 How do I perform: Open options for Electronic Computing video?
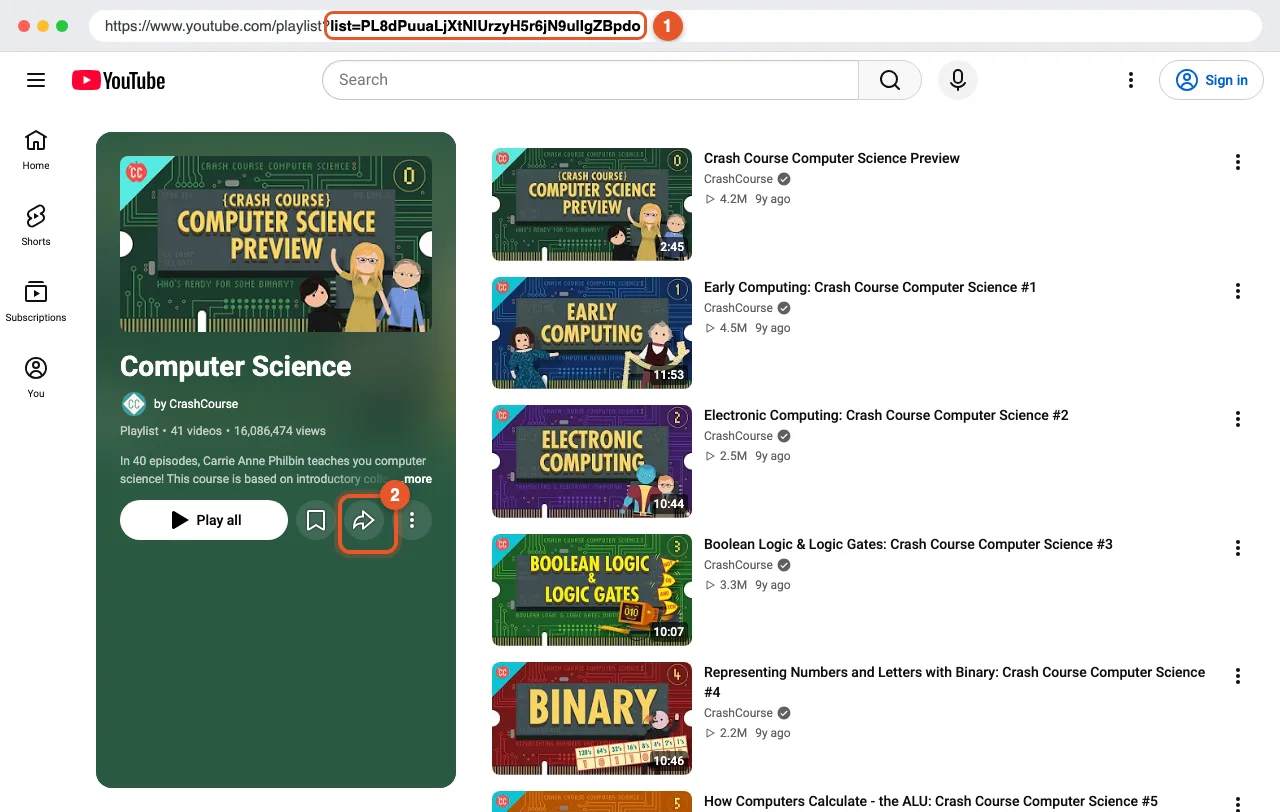pyautogui.click(x=1238, y=419)
